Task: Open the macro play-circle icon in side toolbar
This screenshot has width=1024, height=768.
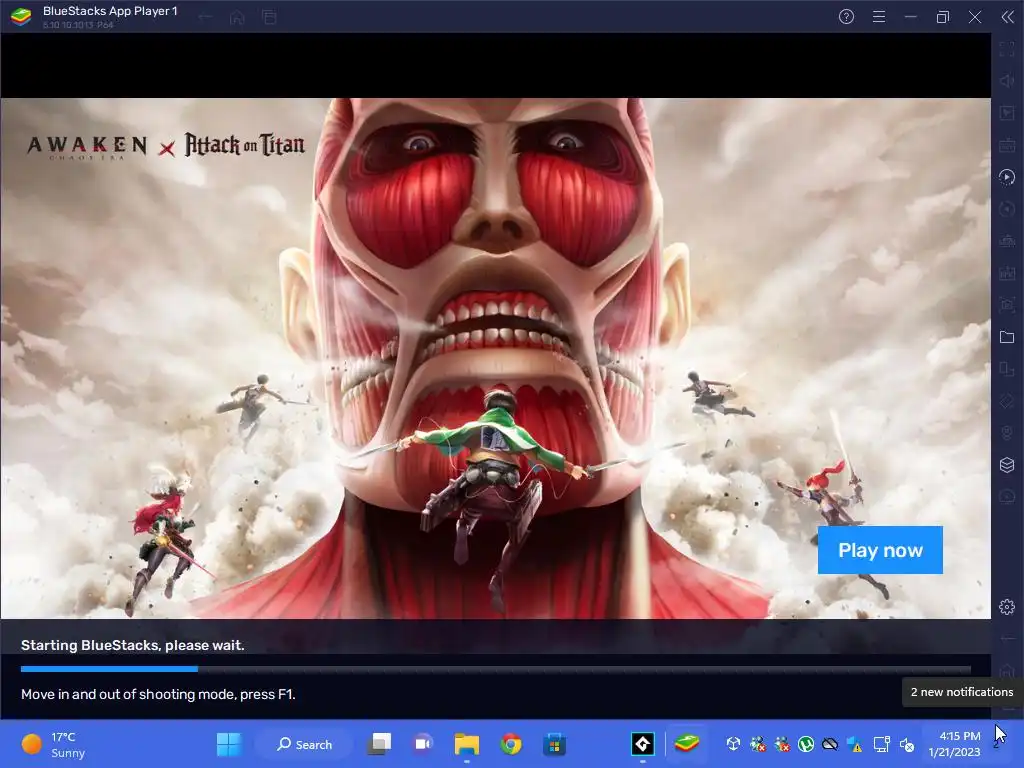Action: coord(1007,177)
